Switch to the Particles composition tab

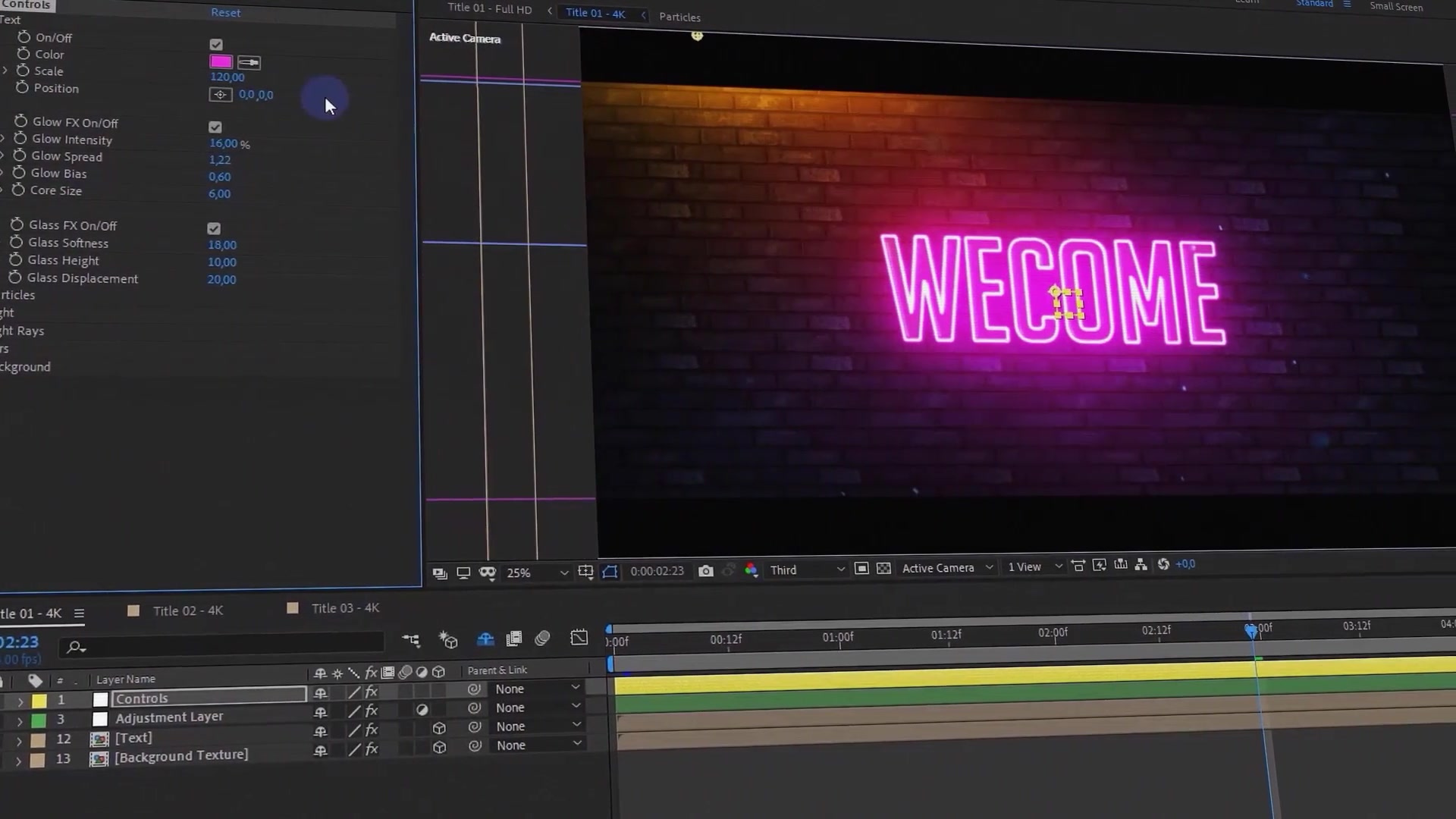pos(679,17)
